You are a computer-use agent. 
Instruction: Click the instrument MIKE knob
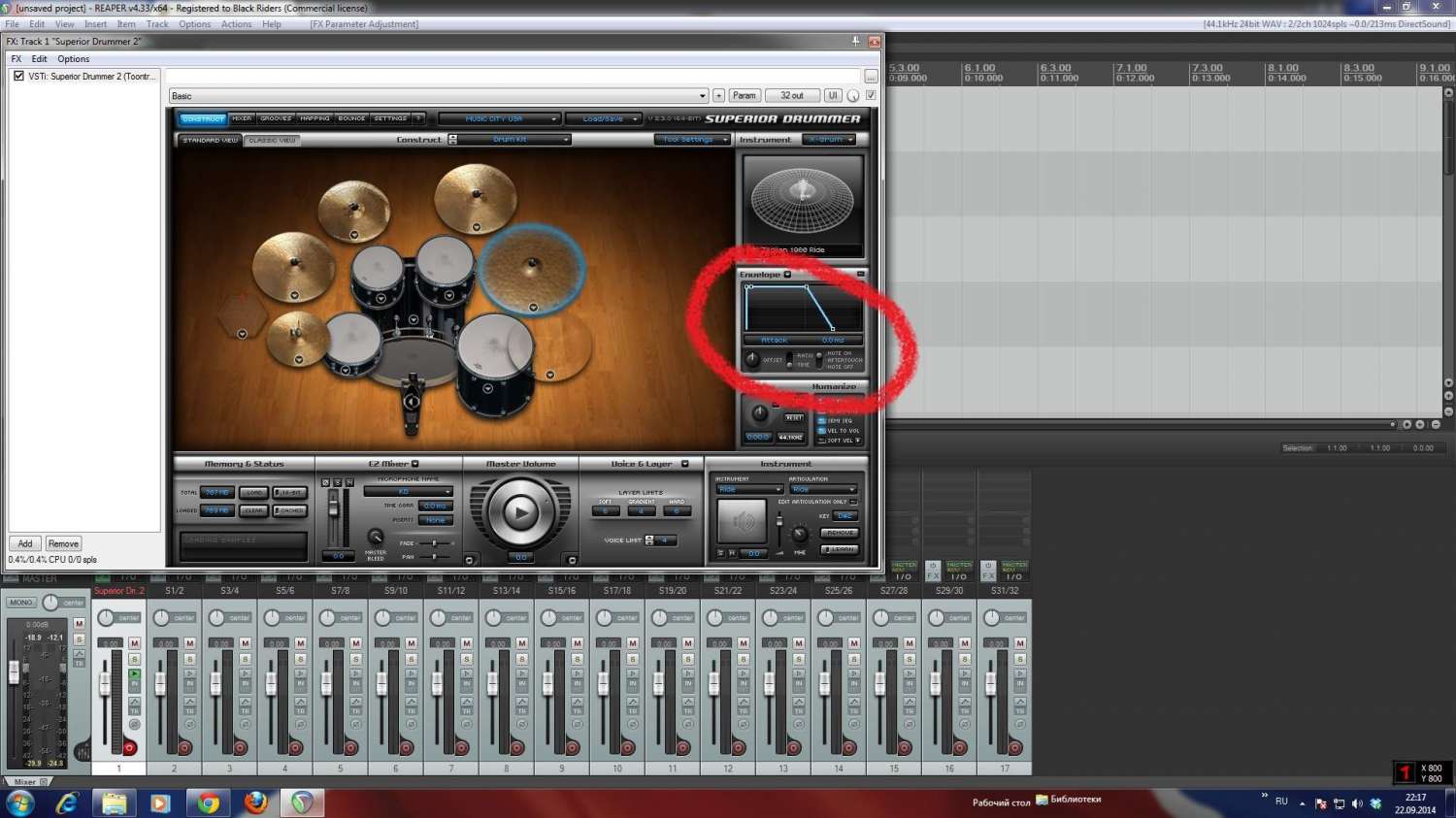tap(799, 535)
